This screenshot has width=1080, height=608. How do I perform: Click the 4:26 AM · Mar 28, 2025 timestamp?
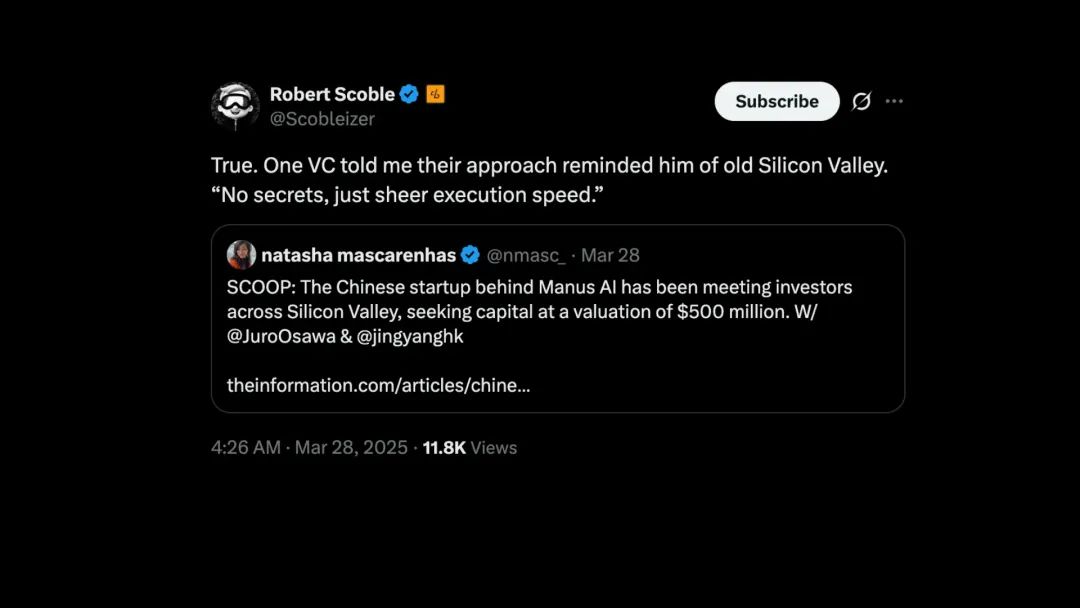pyautogui.click(x=309, y=447)
